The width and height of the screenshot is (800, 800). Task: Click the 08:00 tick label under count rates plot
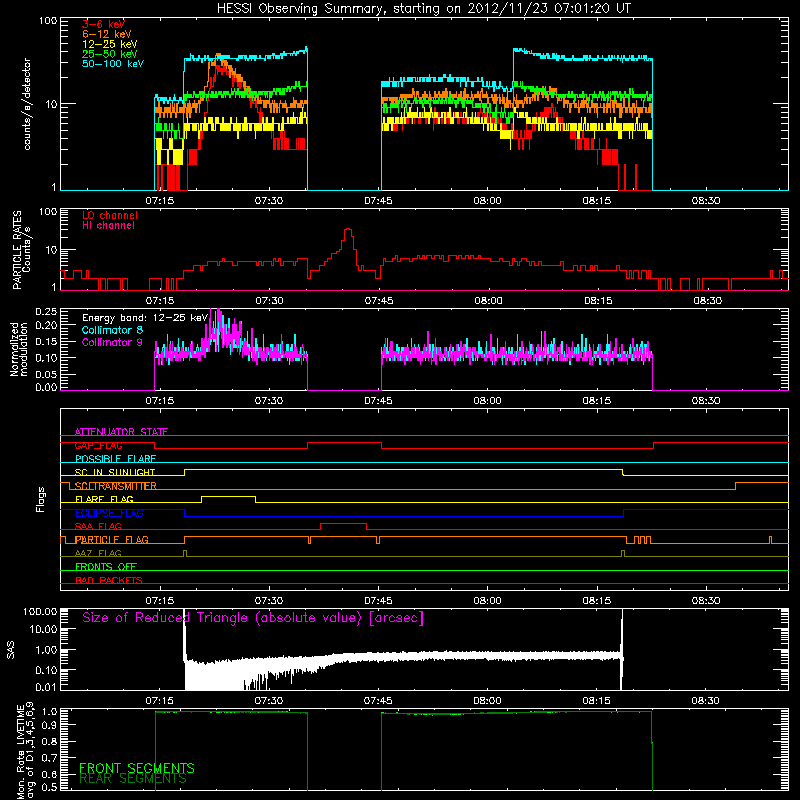pyautogui.click(x=488, y=201)
